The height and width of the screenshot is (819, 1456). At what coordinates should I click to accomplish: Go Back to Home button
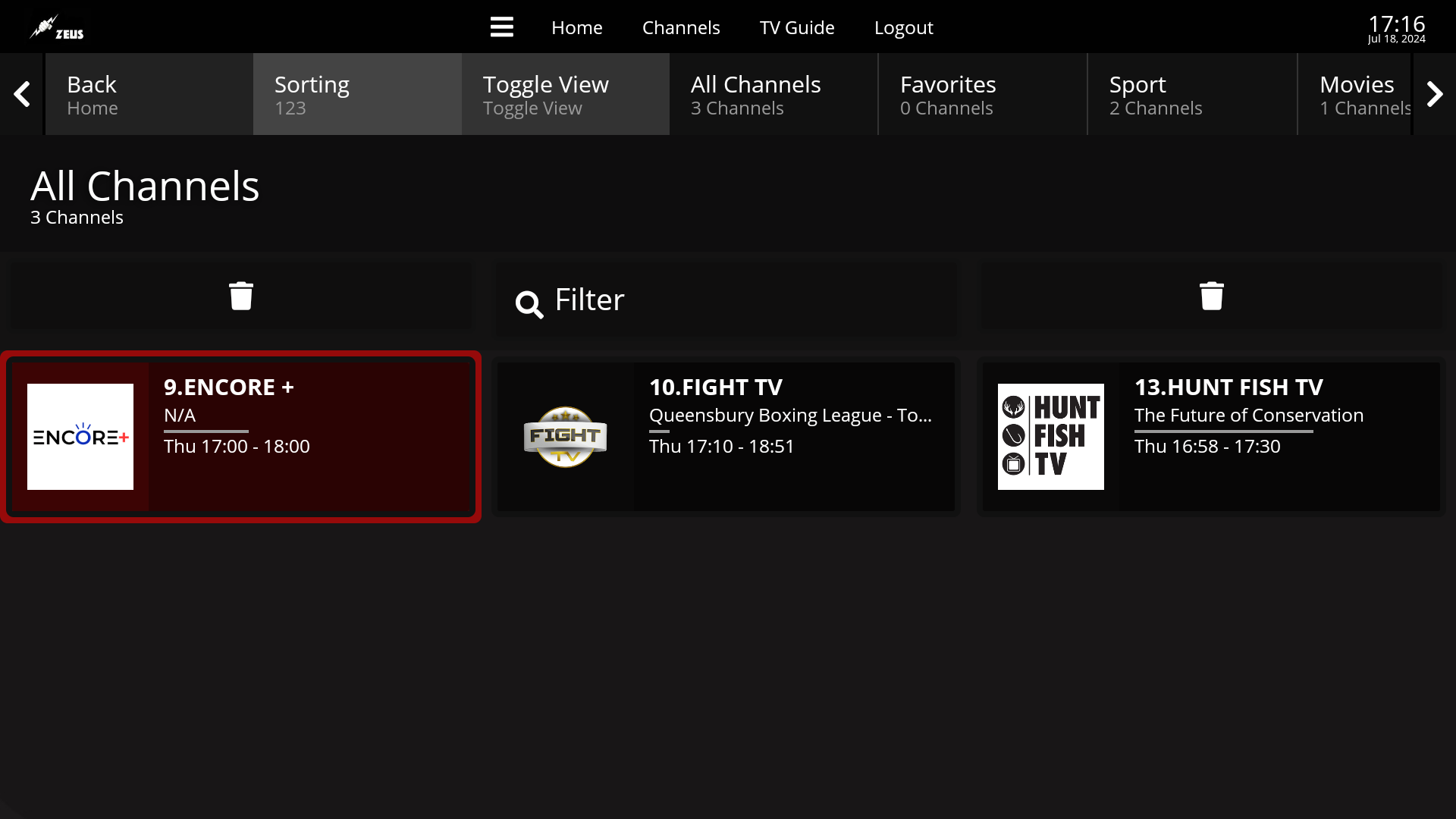(149, 94)
